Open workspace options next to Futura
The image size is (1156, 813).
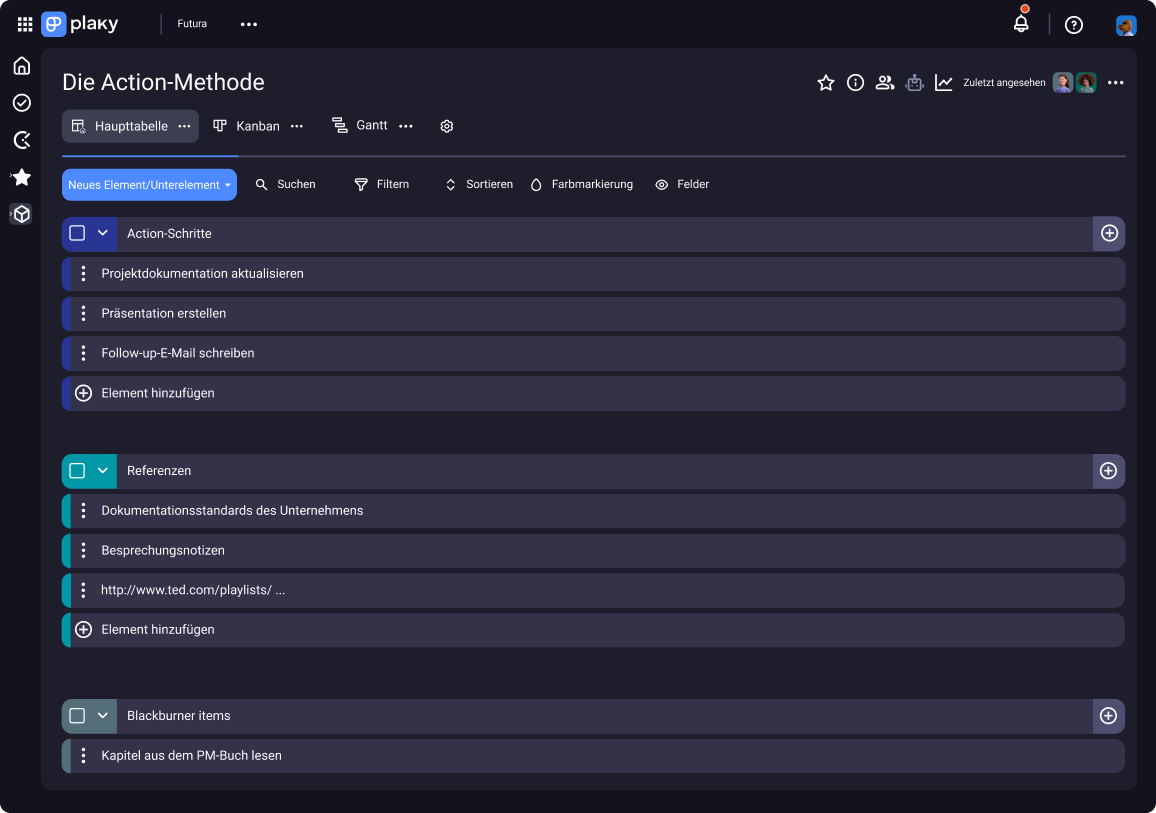point(249,24)
